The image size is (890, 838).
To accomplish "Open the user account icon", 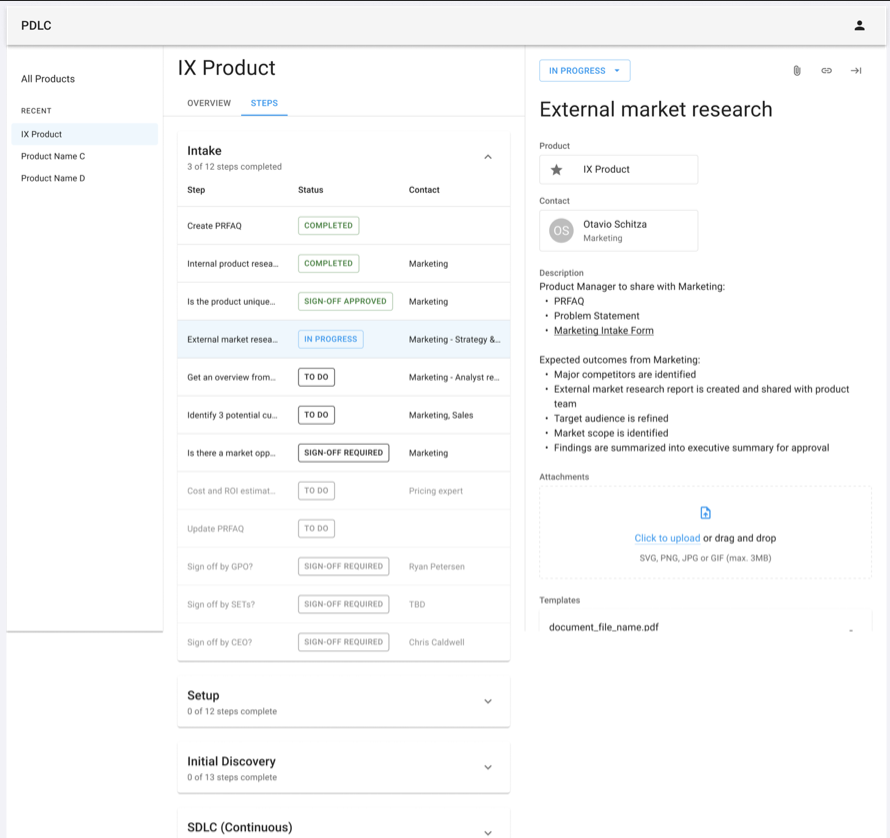I will (x=859, y=26).
